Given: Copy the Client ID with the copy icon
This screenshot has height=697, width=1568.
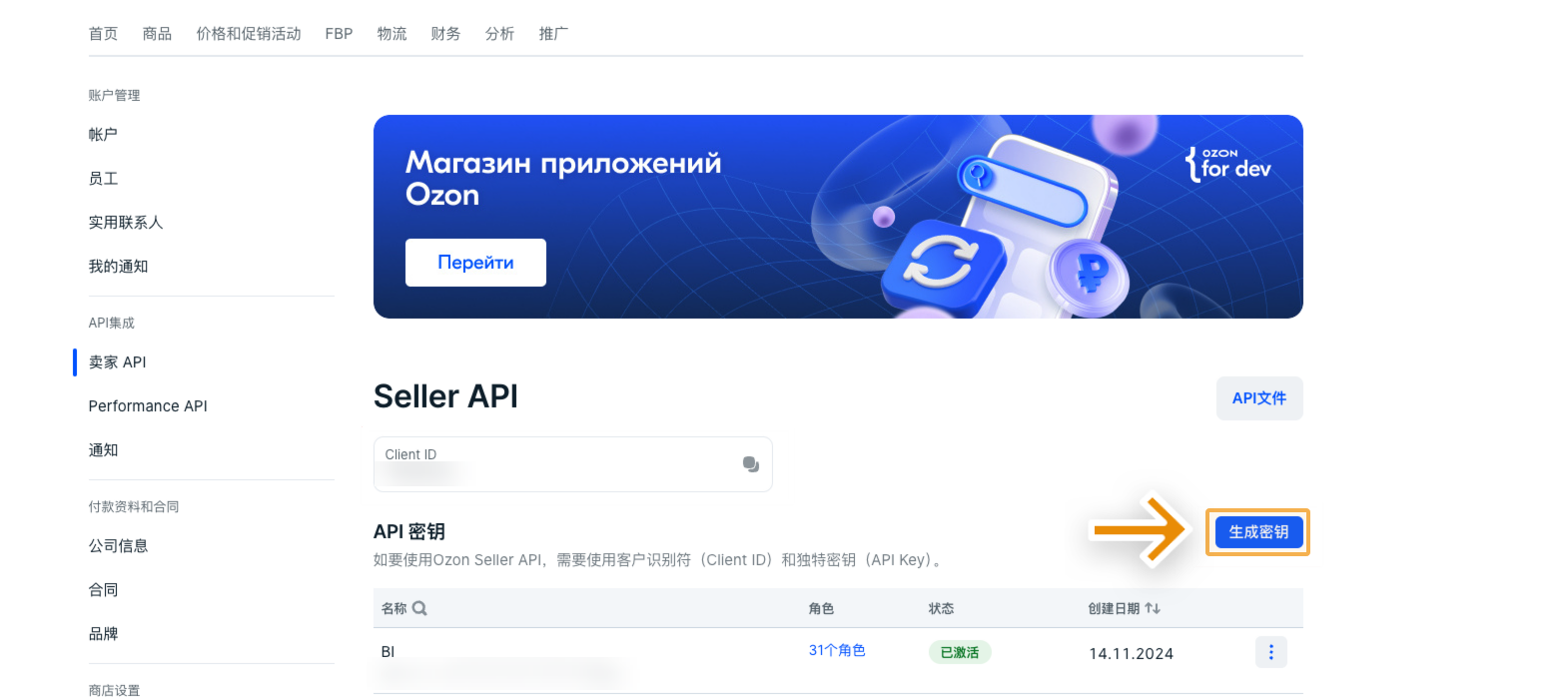Looking at the screenshot, I should pos(751,464).
